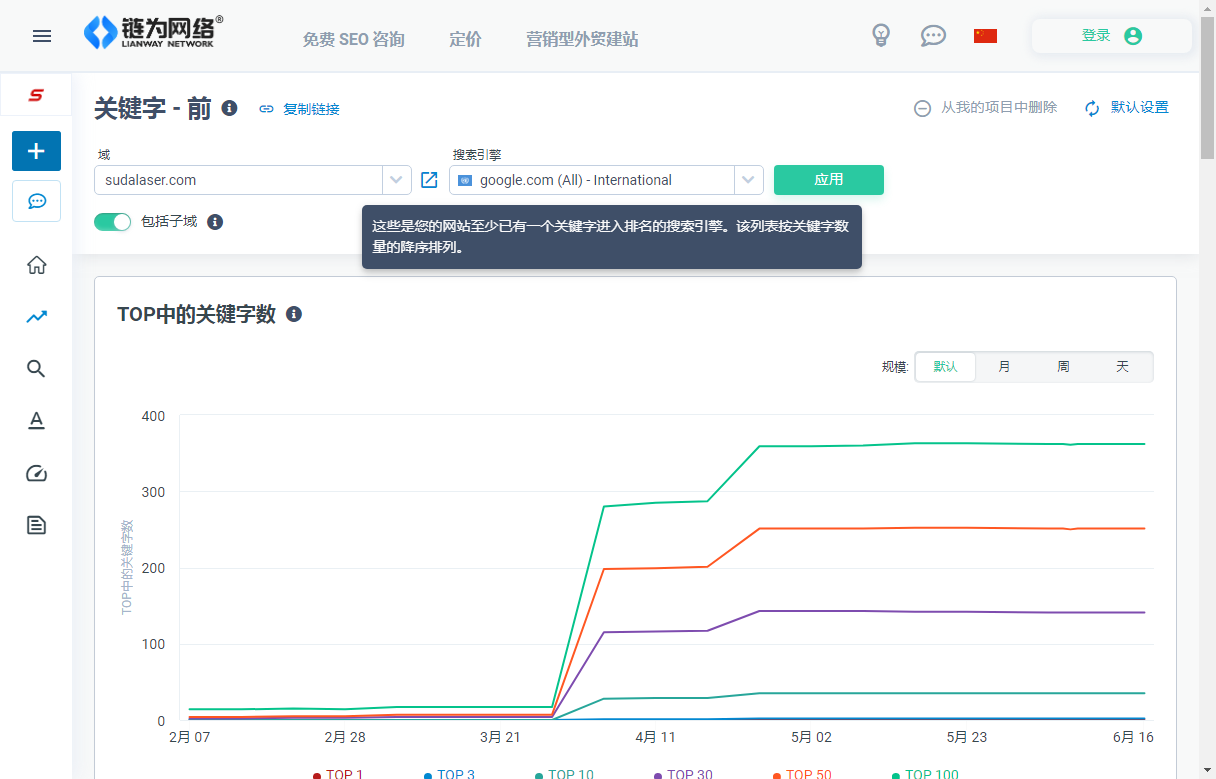Disable the 包括子域 subdomain toggle
Screen dimensions: 1216x779
(x=112, y=221)
